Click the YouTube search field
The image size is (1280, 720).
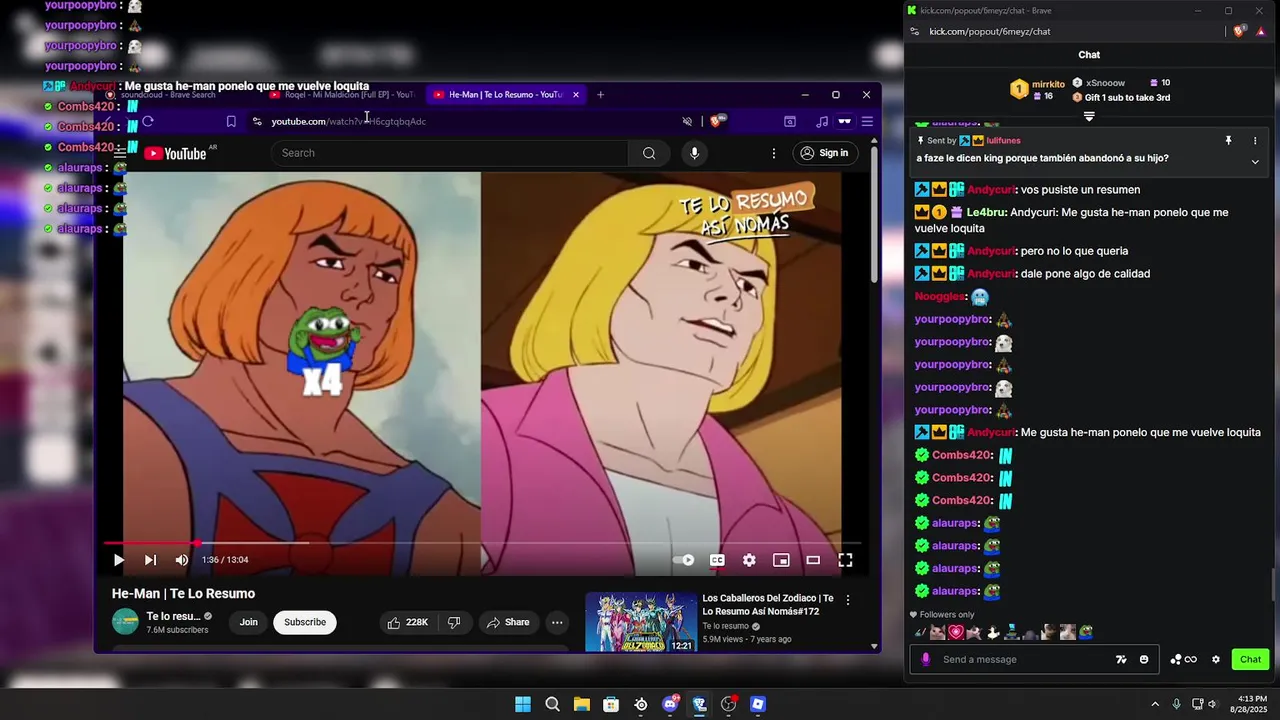(450, 153)
